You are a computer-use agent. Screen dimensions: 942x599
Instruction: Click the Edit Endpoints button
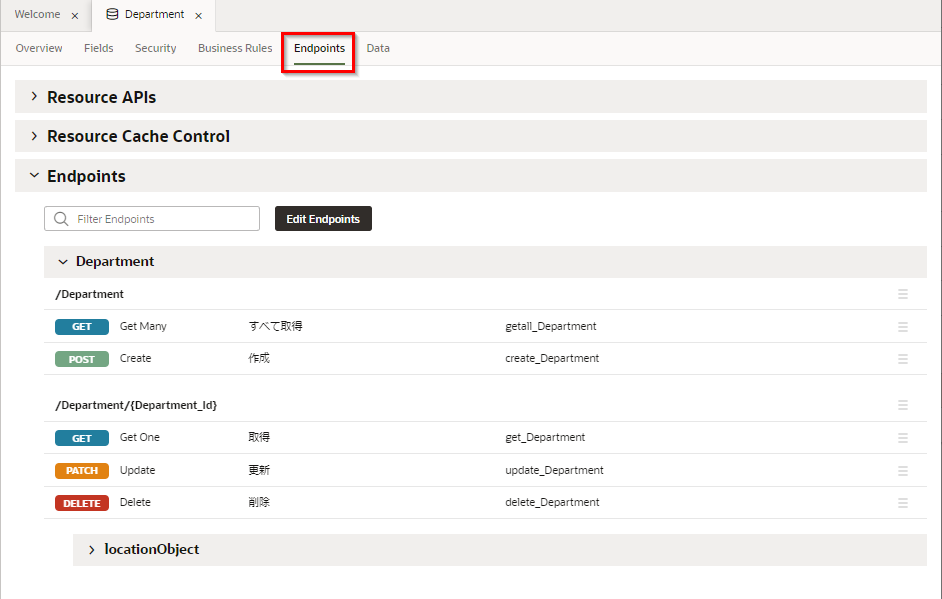click(323, 219)
